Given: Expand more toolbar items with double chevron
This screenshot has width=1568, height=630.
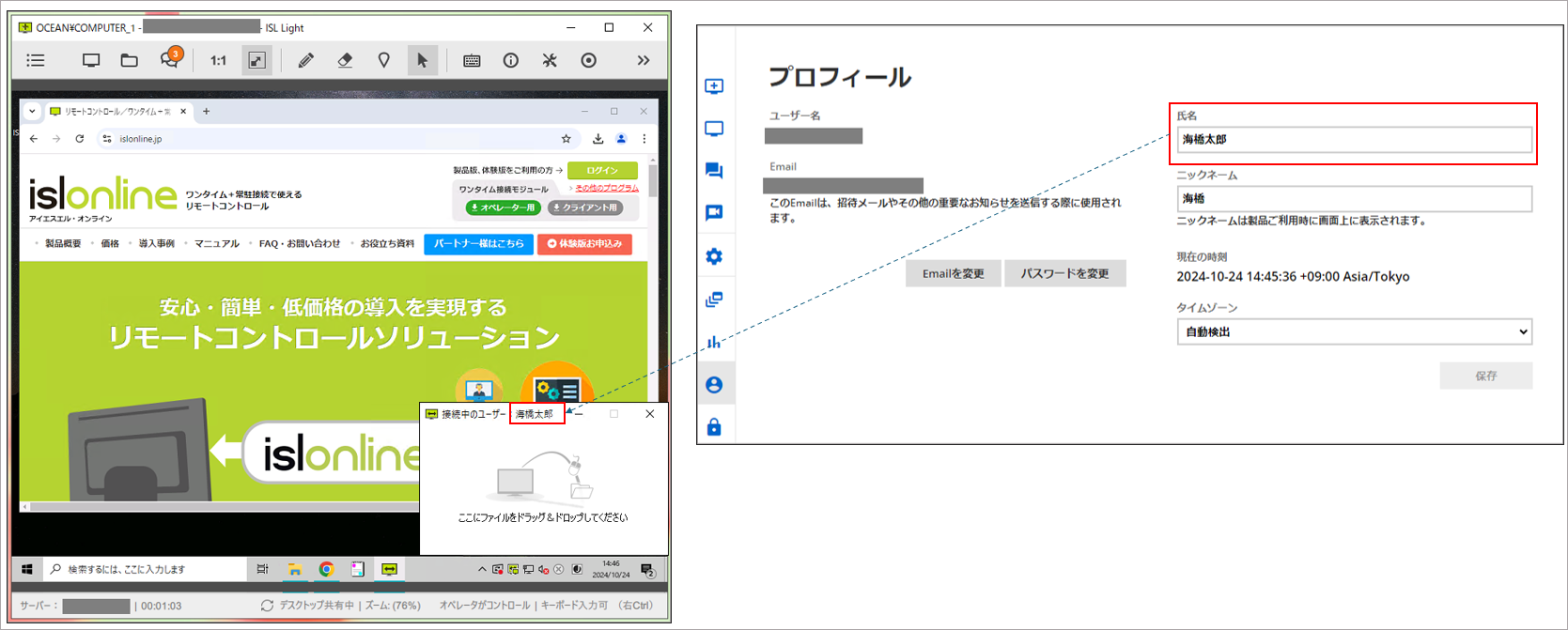Looking at the screenshot, I should (644, 60).
